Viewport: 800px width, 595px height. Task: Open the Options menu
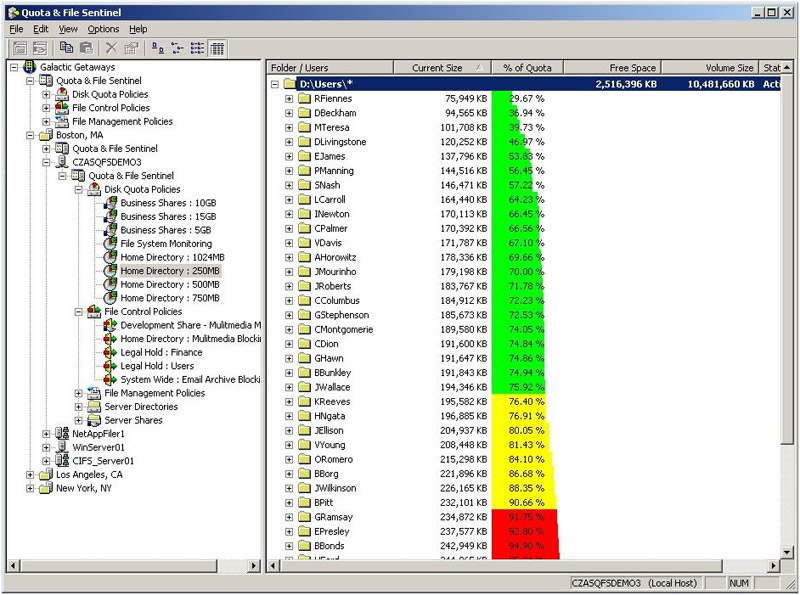(x=103, y=29)
